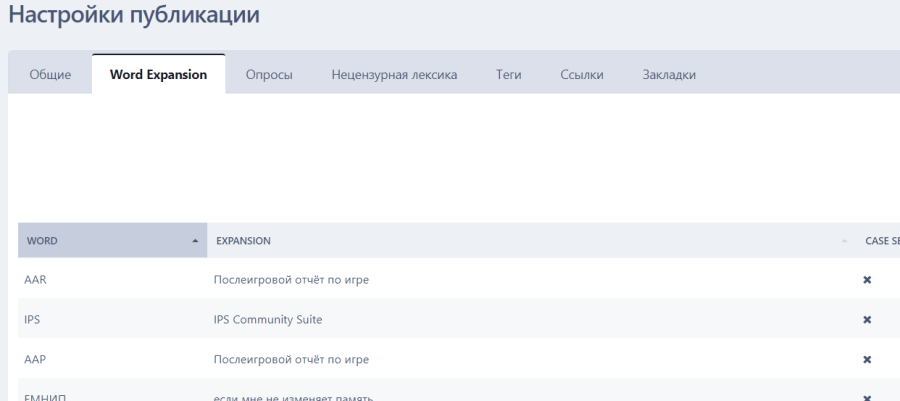Select the IPS Community Suite expansion text
900x401 pixels.
268,320
